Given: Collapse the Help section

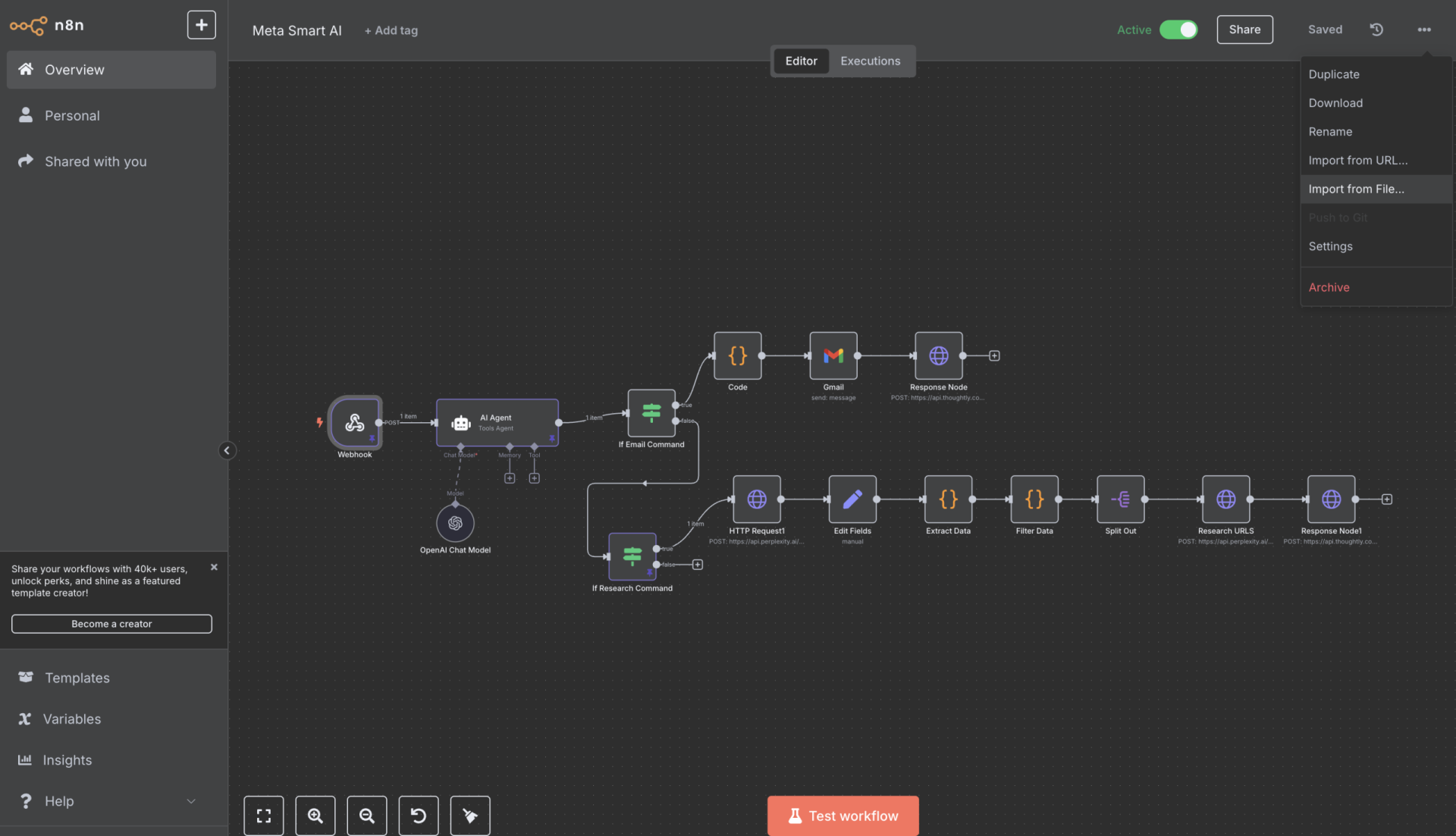Looking at the screenshot, I should pyautogui.click(x=190, y=801).
